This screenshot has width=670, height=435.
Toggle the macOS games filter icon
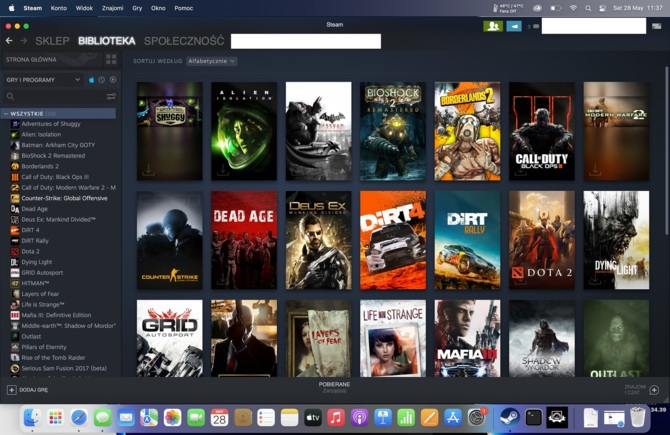[91, 80]
